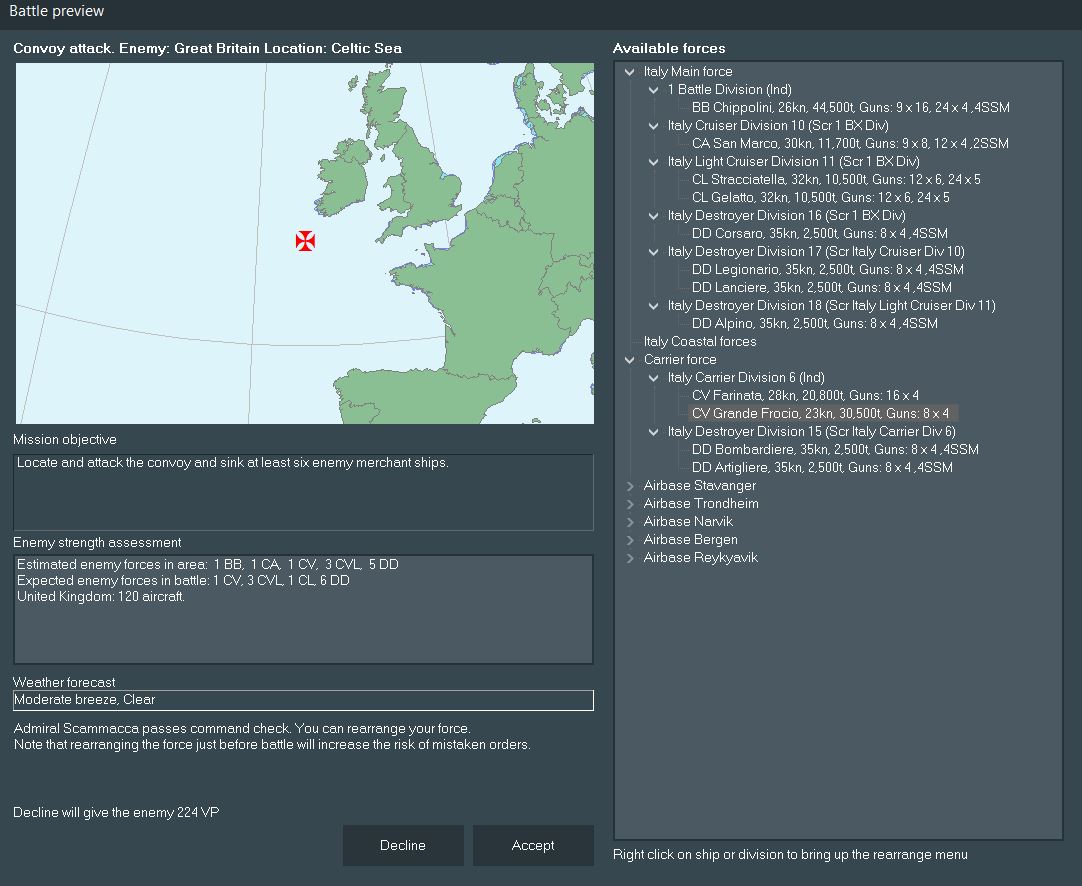
Task: Collapse Italy Carrier Division 6 node
Action: click(x=653, y=377)
